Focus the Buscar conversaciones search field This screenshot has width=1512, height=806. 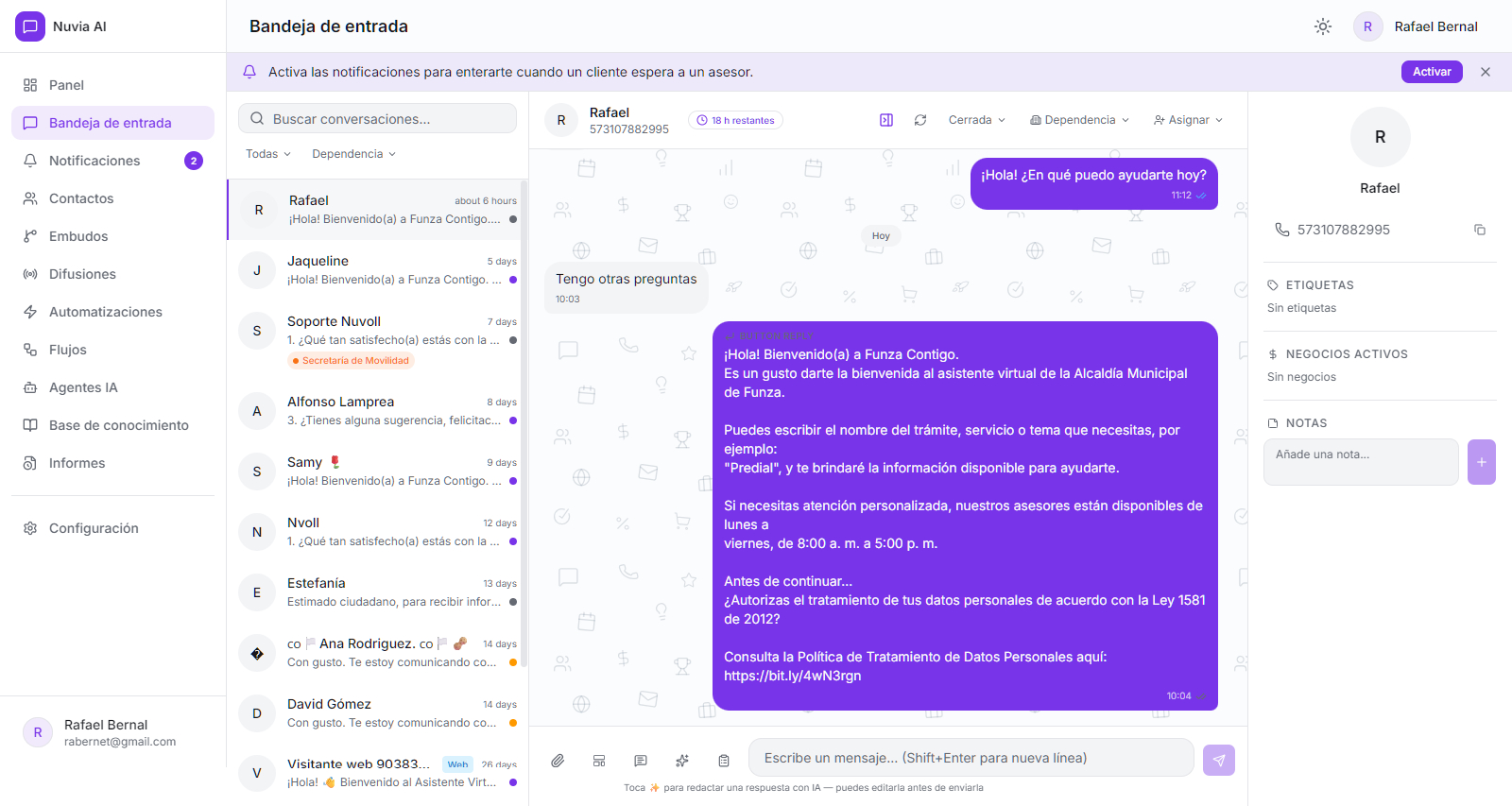tap(377, 119)
